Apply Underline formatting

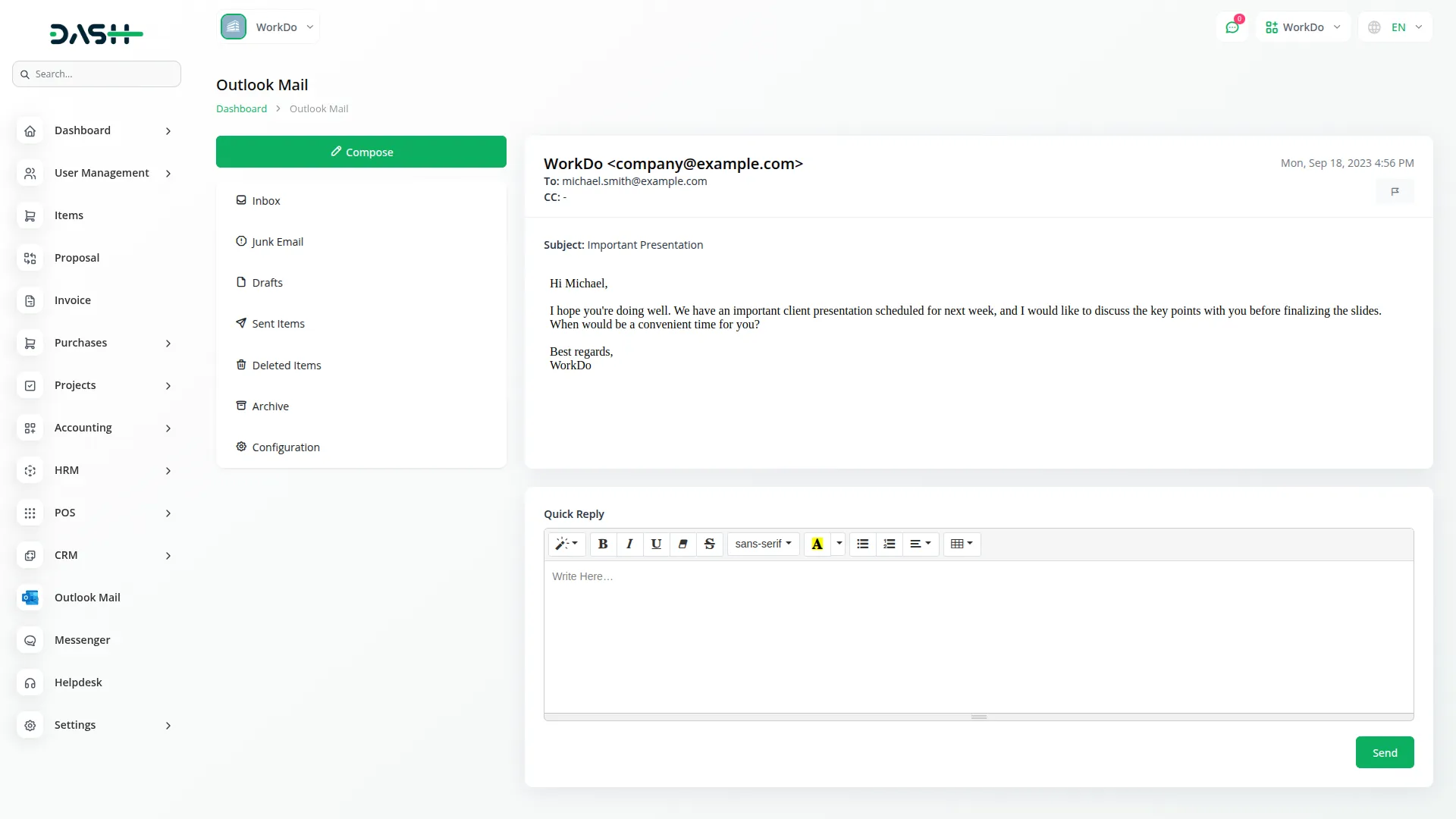pos(656,544)
